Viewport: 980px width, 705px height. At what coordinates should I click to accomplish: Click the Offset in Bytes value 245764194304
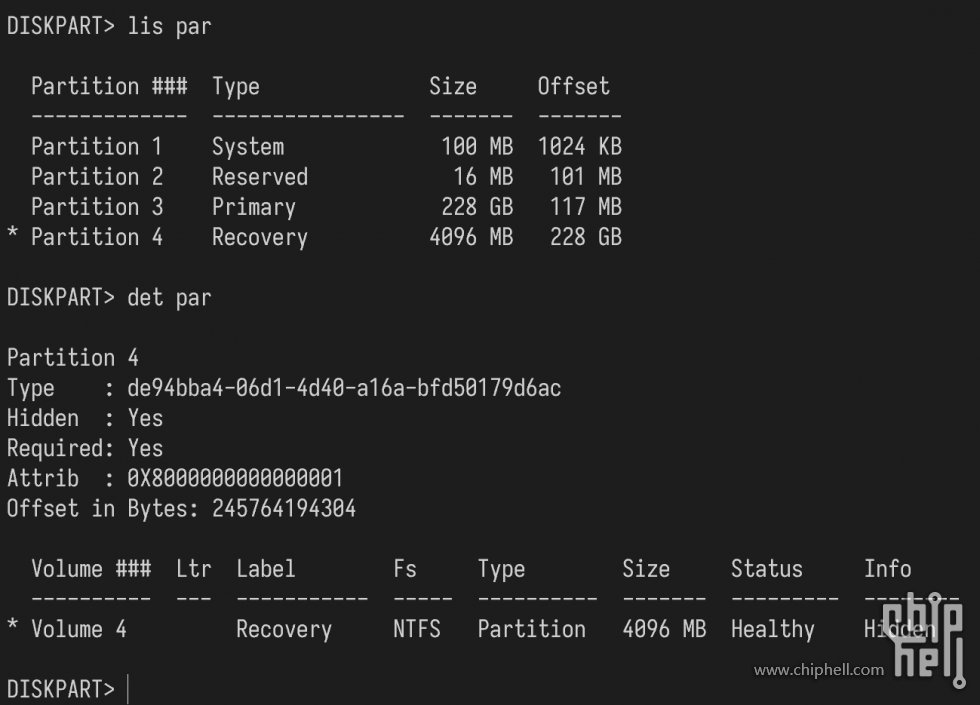pos(284,509)
